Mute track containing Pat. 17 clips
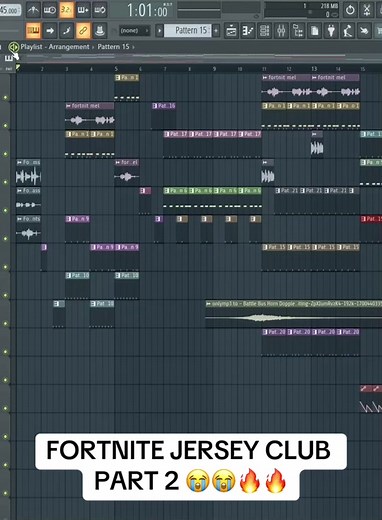 [5, 154]
